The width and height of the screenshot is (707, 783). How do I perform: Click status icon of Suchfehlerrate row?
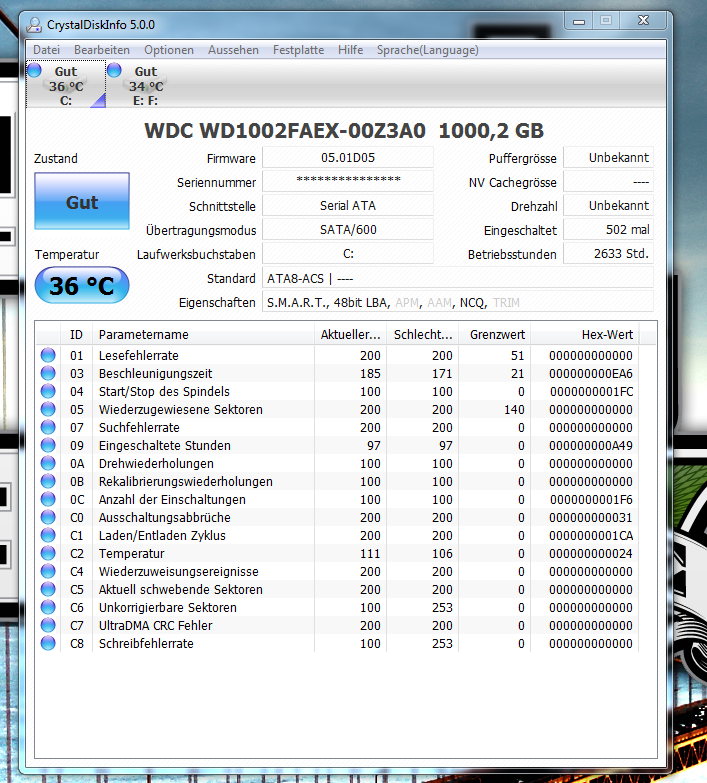[48, 427]
